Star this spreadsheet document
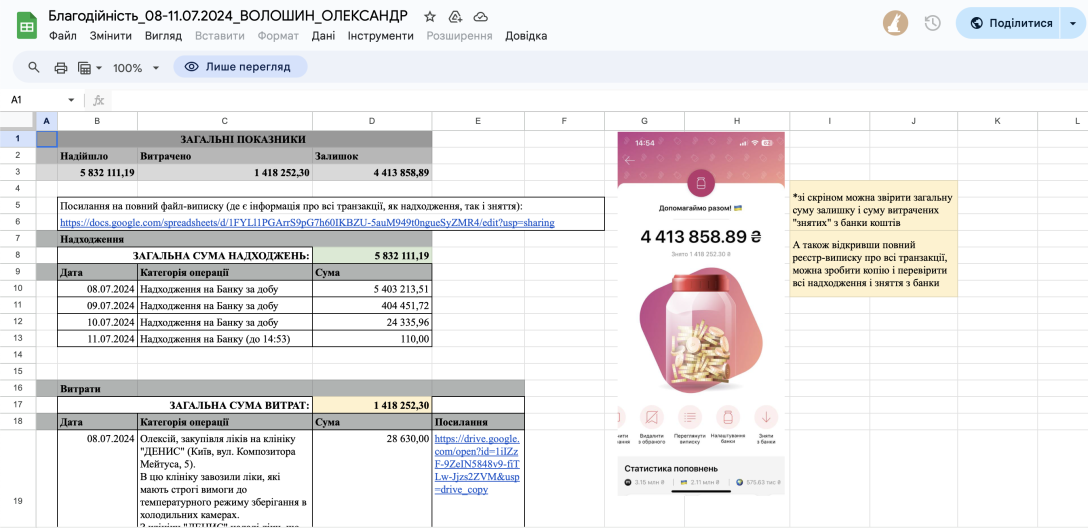Screen dimensions: 1088x528 430,16
